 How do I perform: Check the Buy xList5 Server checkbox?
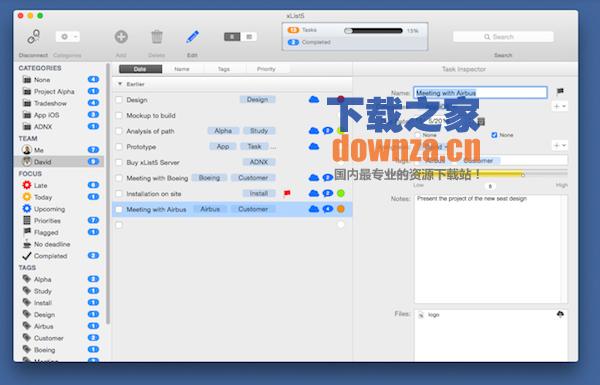[x=119, y=163]
